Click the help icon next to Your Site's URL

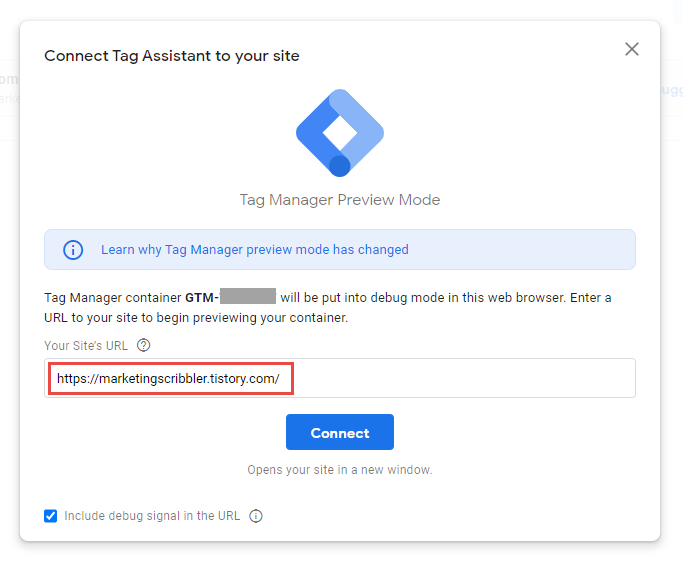pyautogui.click(x=143, y=345)
